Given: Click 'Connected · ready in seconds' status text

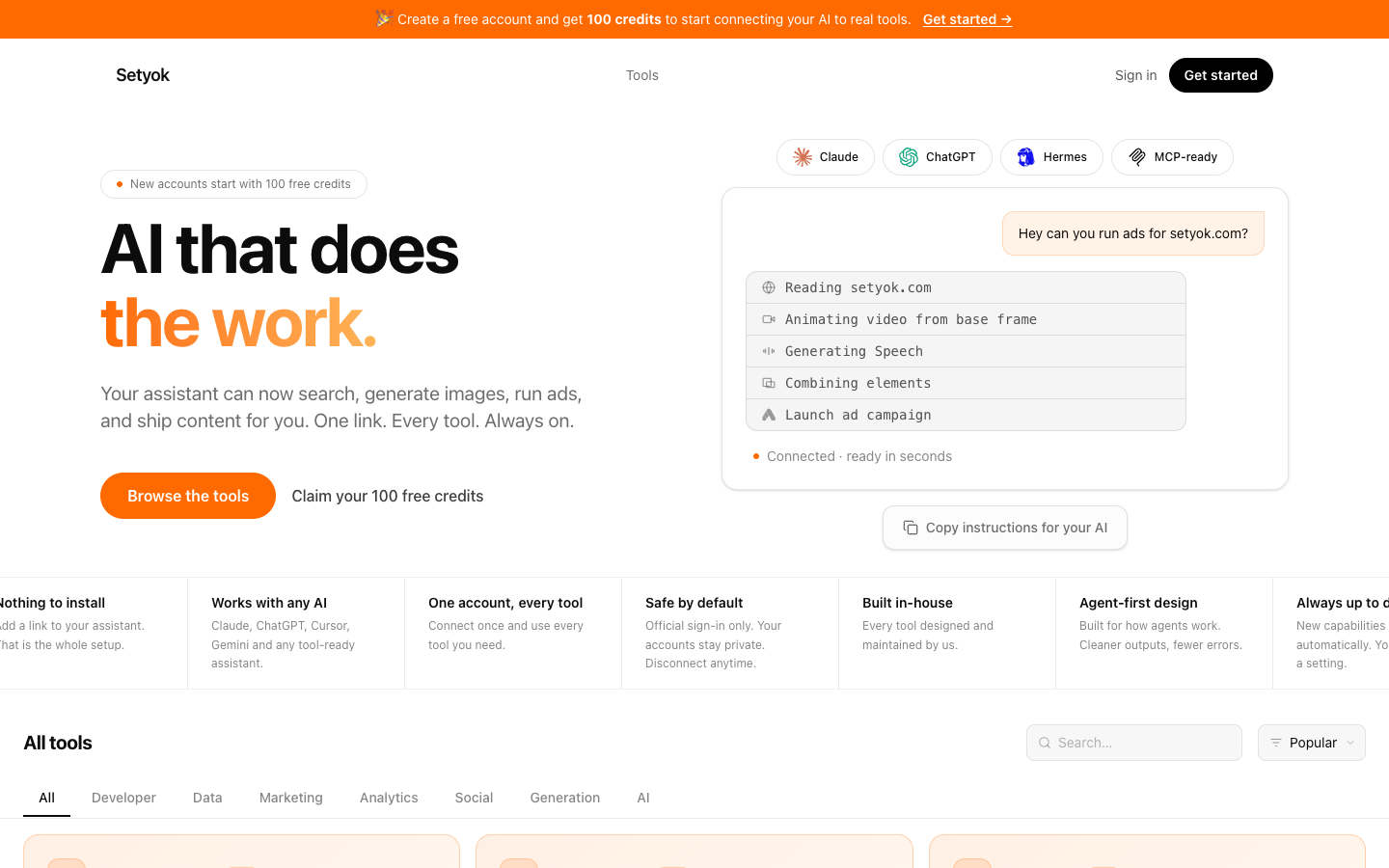Looking at the screenshot, I should (x=858, y=456).
